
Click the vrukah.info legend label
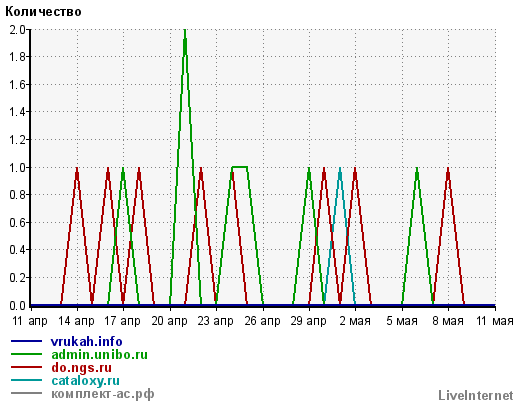(86, 342)
